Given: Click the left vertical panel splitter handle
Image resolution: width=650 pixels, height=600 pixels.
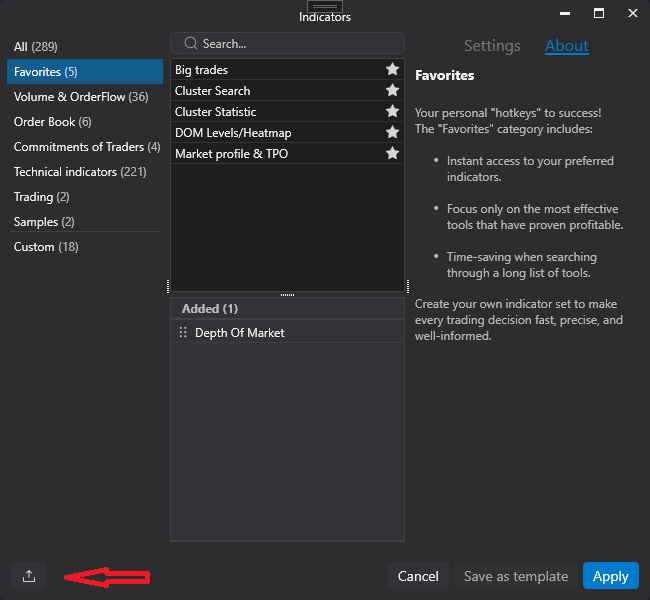Looking at the screenshot, I should point(167,286).
